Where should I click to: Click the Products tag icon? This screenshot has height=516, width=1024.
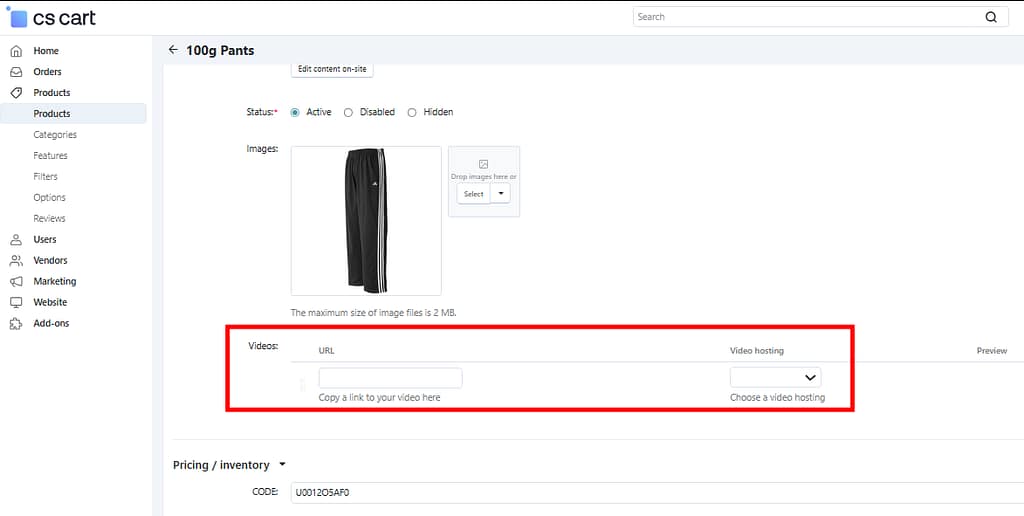tap(16, 93)
